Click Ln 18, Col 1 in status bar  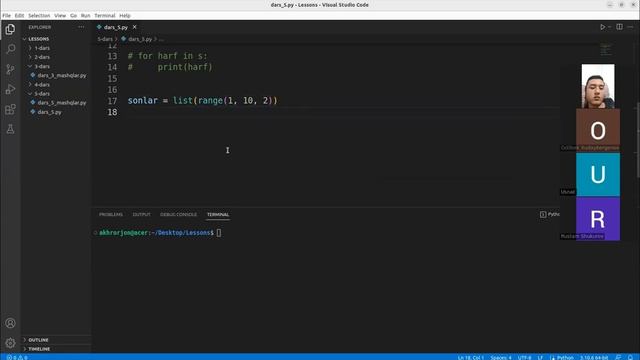coord(470,357)
